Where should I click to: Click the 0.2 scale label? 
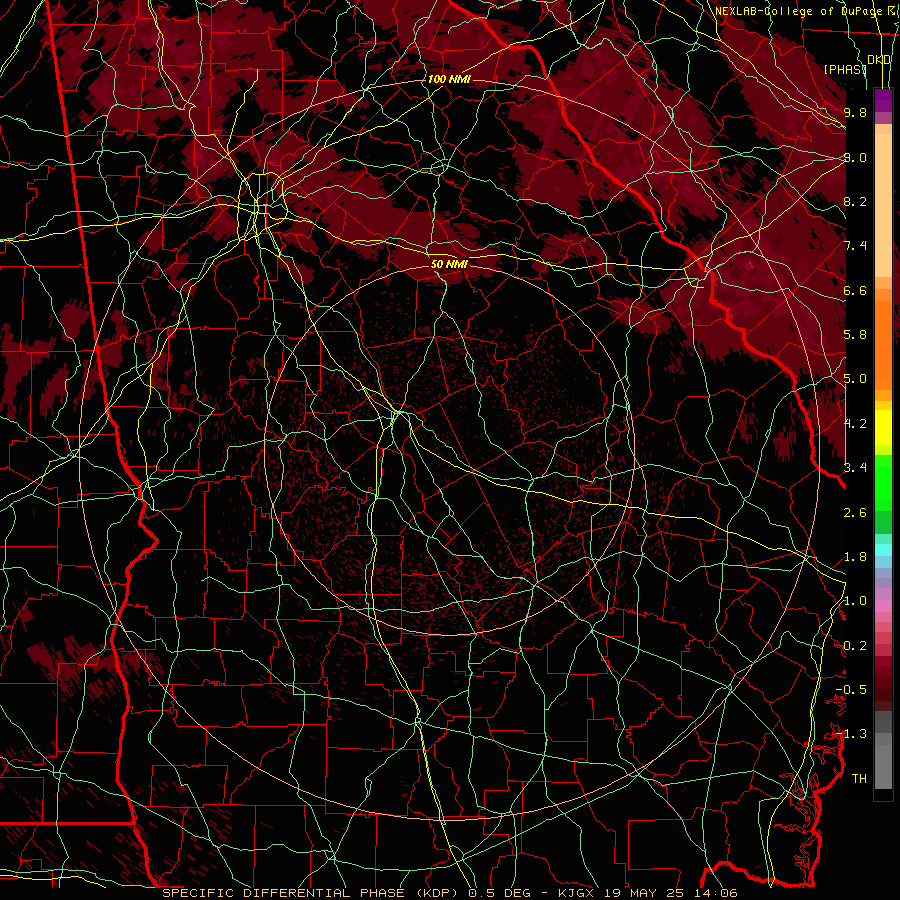pyautogui.click(x=855, y=646)
